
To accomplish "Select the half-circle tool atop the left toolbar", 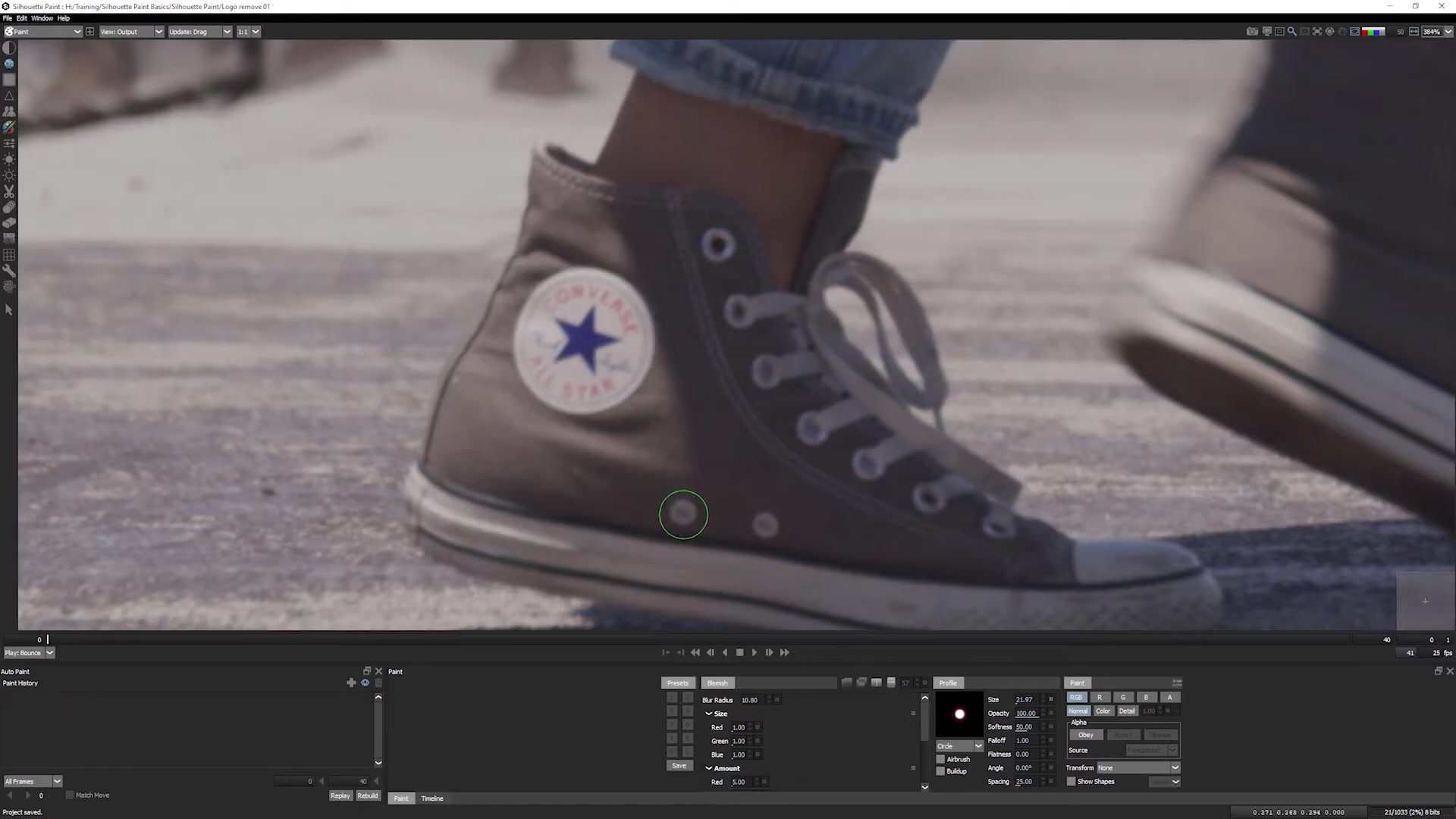I will pyautogui.click(x=9, y=48).
